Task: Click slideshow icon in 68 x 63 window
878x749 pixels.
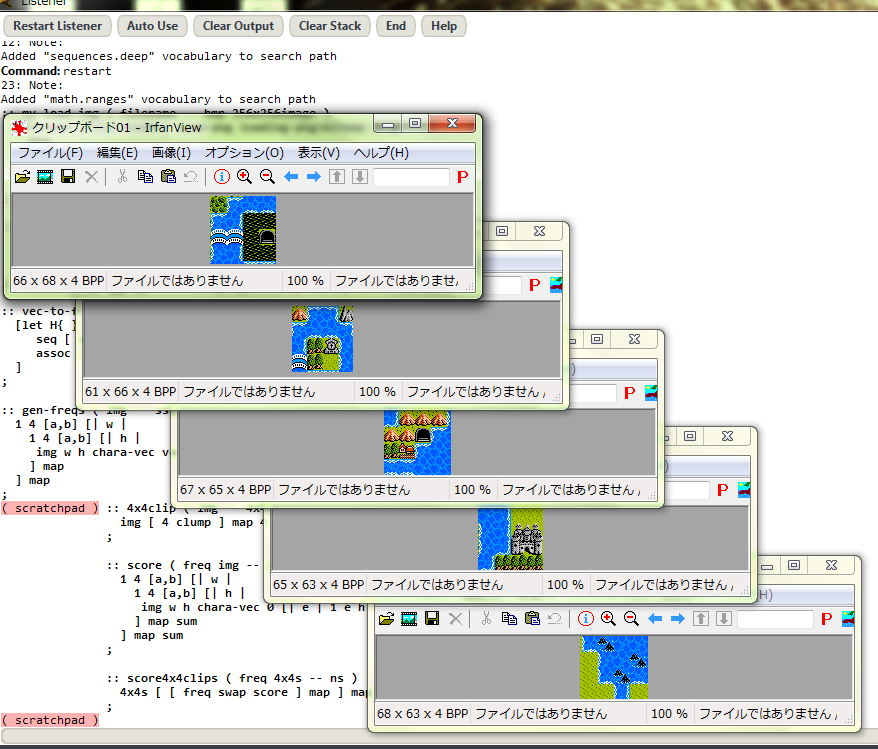Action: 409,619
